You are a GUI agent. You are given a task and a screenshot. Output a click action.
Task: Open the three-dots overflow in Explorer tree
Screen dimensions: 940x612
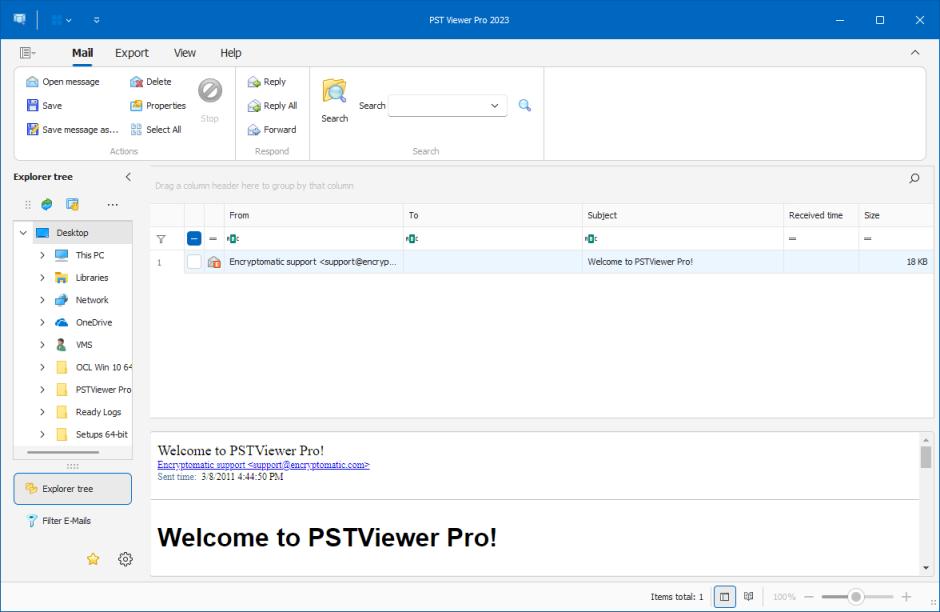coord(113,204)
